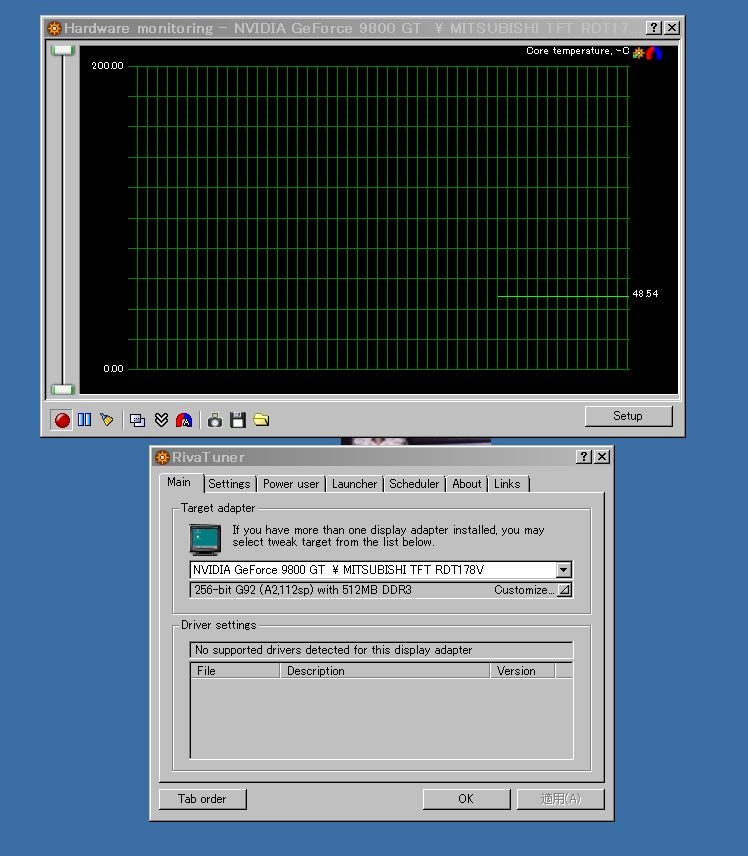Click RivaTuner help question button
This screenshot has height=856, width=748.
pyautogui.click(x=584, y=457)
